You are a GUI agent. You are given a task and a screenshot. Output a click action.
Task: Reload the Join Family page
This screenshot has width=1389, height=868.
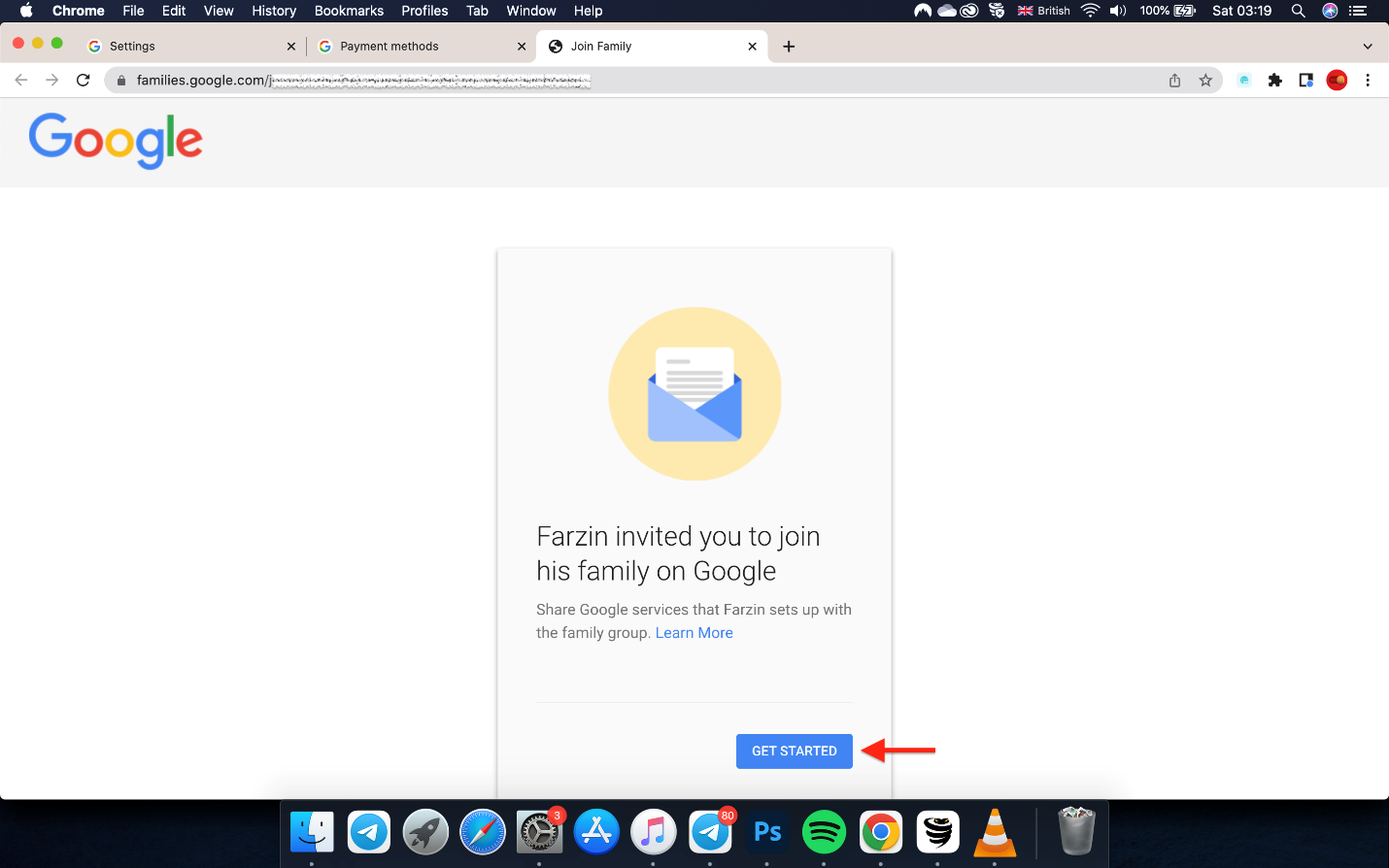tap(84, 81)
